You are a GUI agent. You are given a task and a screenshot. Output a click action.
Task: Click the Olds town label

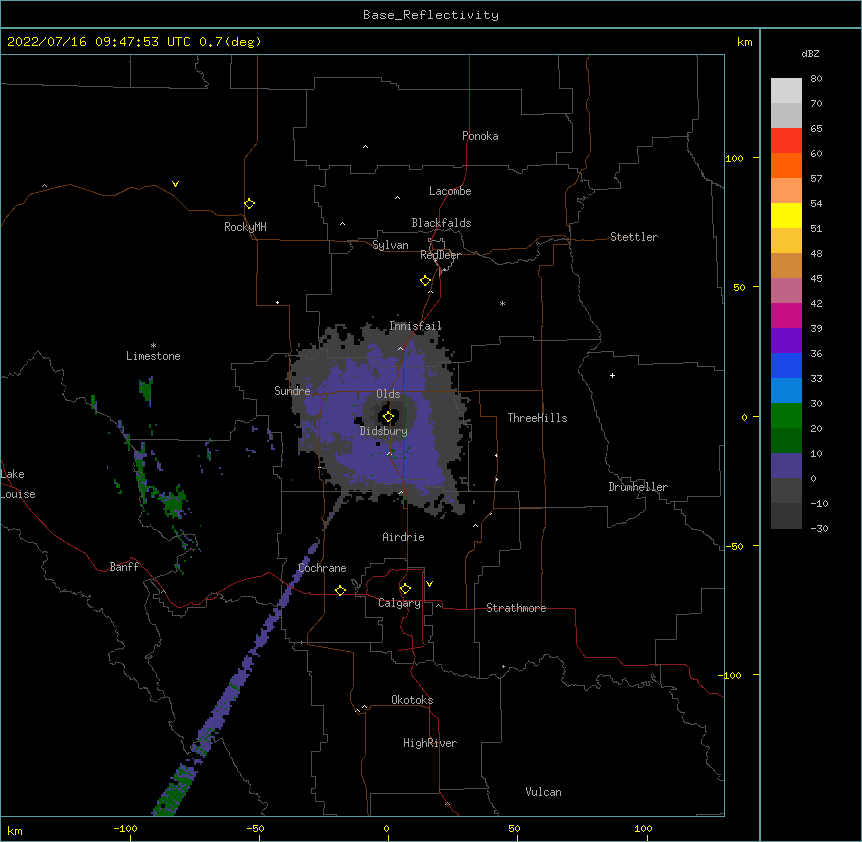(388, 394)
